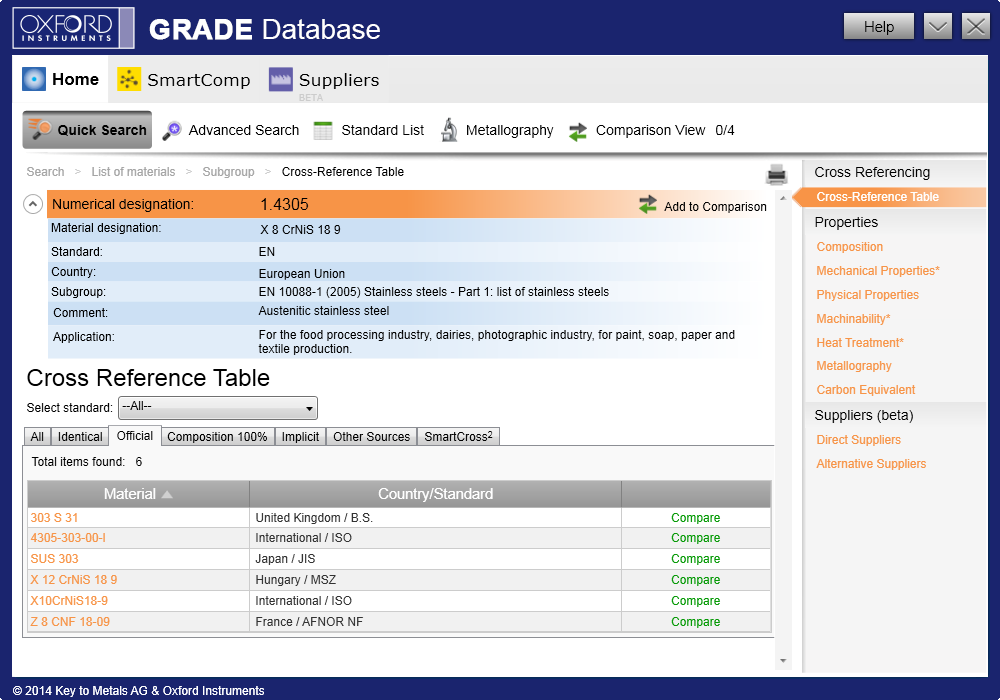1000x700 pixels.
Task: Go to List of materials breadcrumb
Action: (x=133, y=171)
